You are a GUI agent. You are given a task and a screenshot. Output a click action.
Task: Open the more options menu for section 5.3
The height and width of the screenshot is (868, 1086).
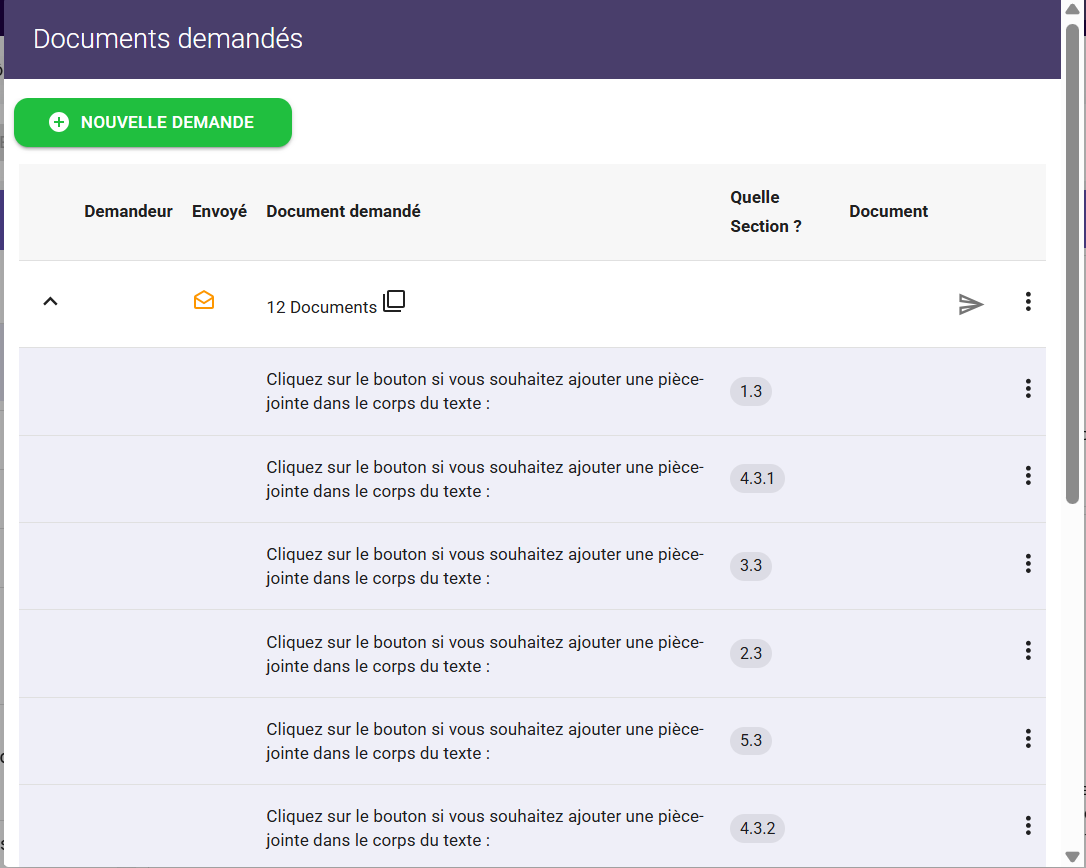[x=1028, y=738]
